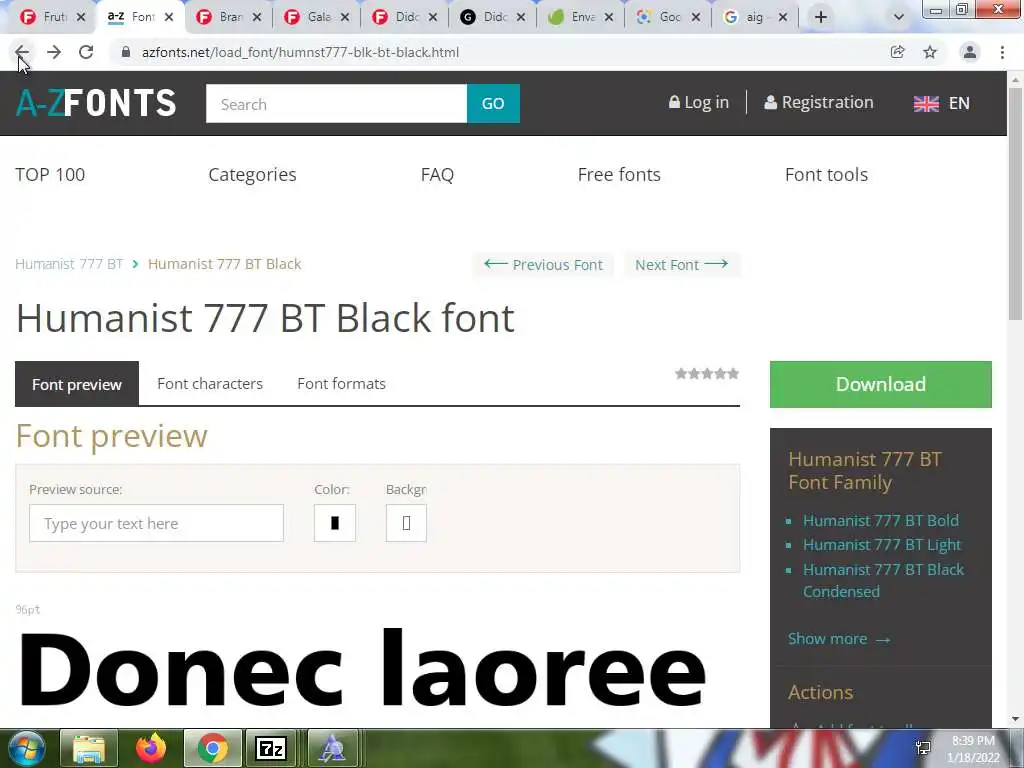This screenshot has width=1024, height=768.
Task: Click the scrollbar down arrow
Action: [x=1016, y=719]
